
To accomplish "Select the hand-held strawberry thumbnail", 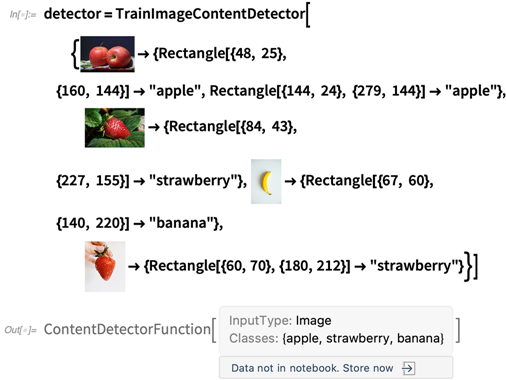I will [105, 266].
